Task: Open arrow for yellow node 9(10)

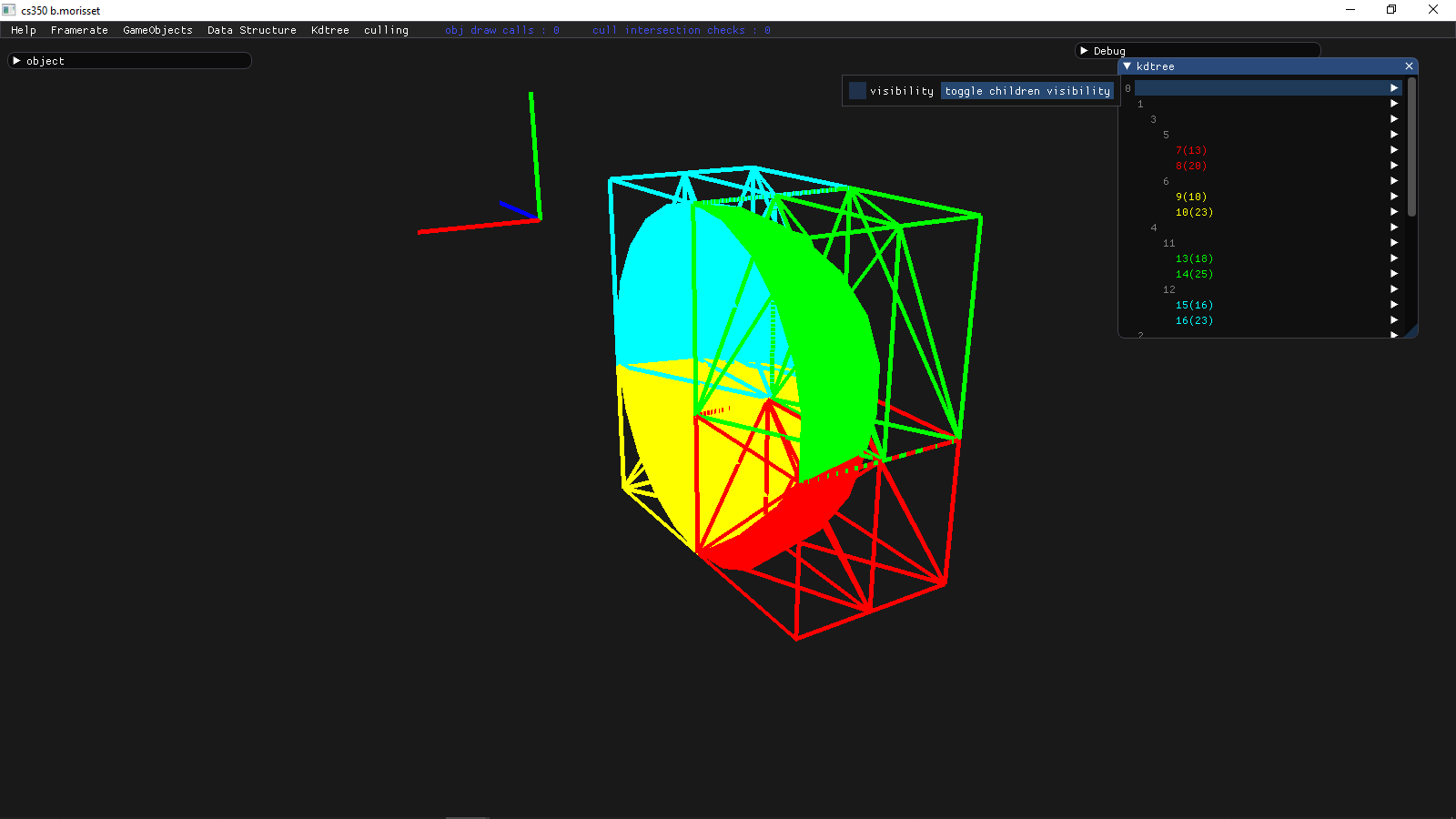Action: coord(1393,197)
